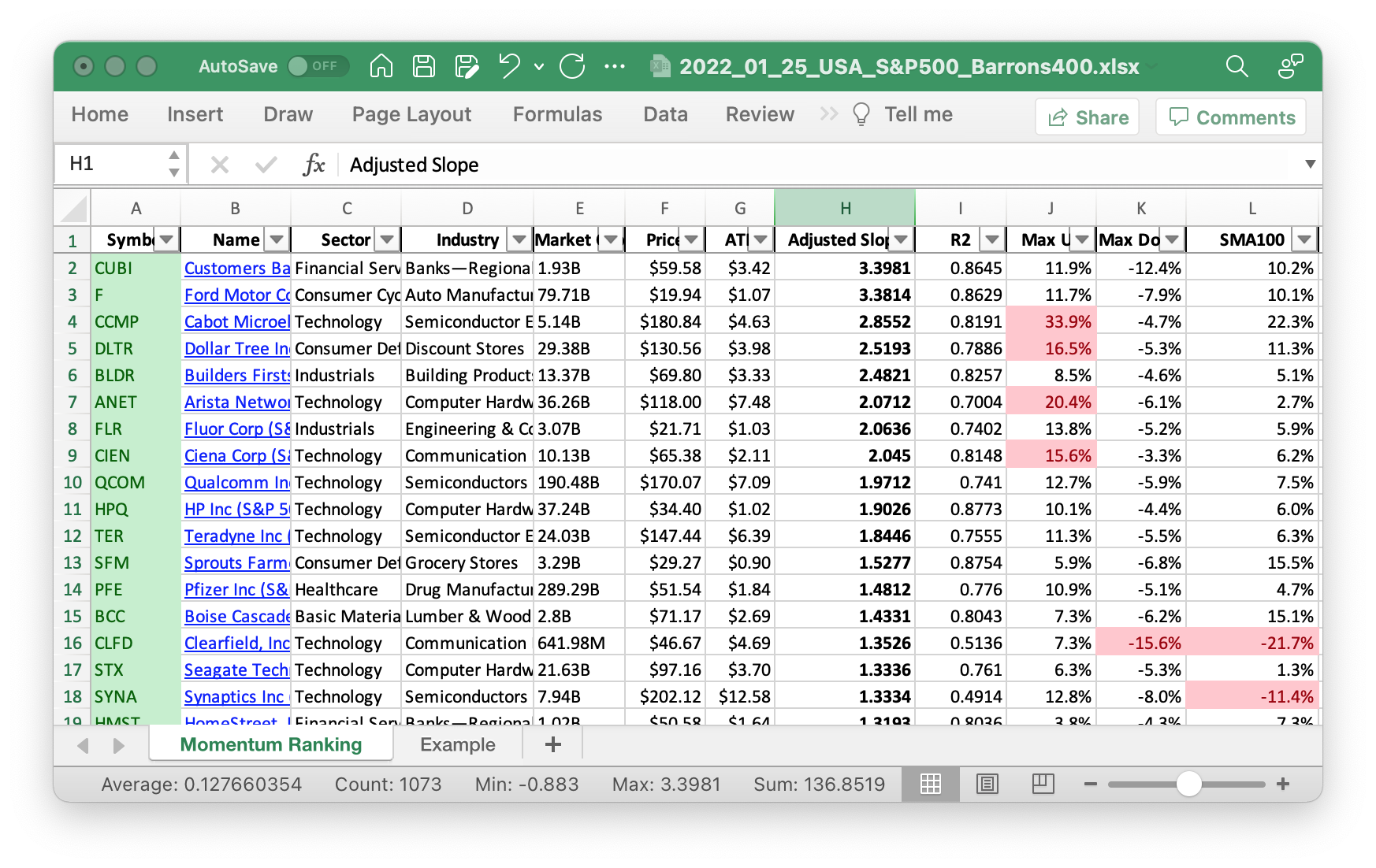The height and width of the screenshot is (868, 1376).
Task: Step the Name Box arrows
Action: (174, 164)
